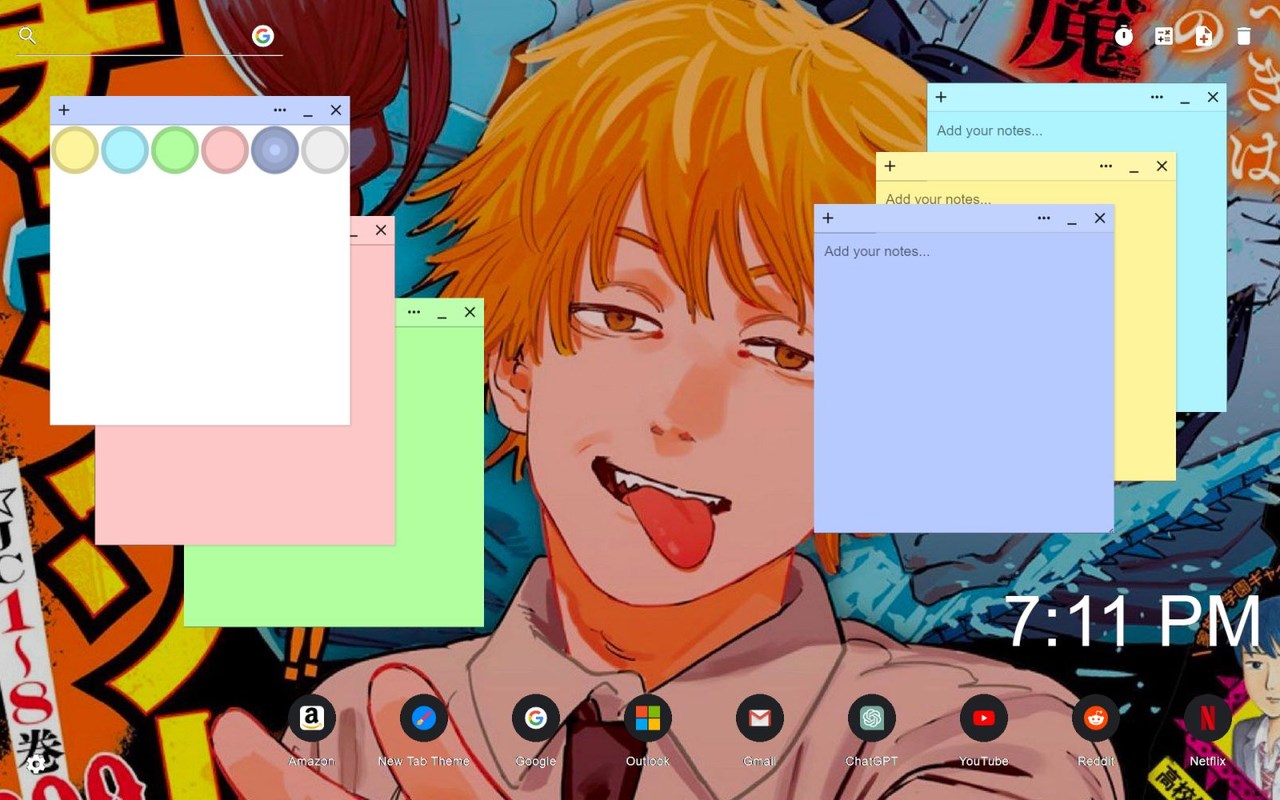Viewport: 1280px width, 800px height.
Task: Click the trash can icon
Action: click(1244, 36)
